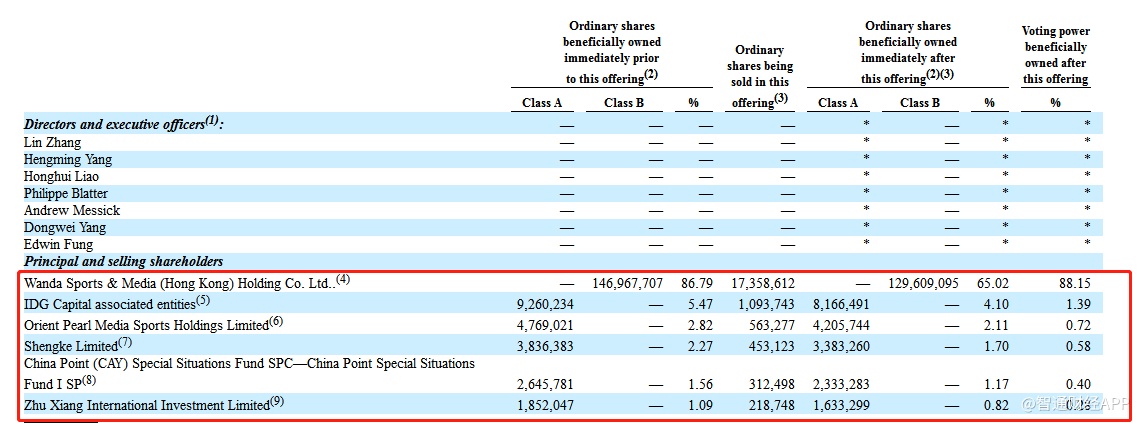This screenshot has width=1140, height=423.
Task: Select director name Philippe Blatter
Action: point(66,193)
